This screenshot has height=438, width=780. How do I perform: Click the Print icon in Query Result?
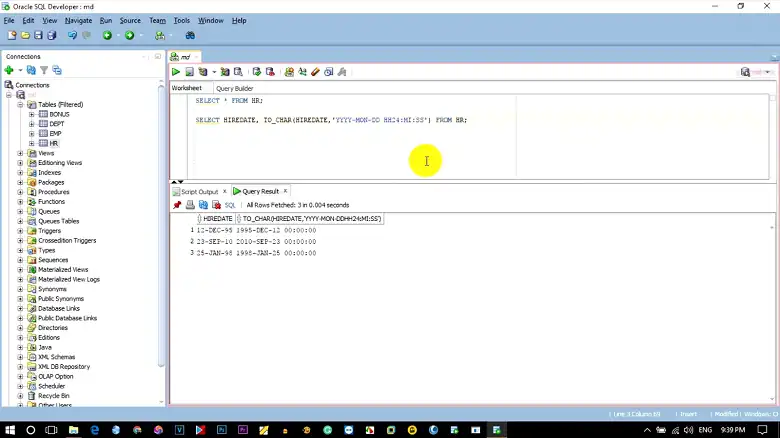click(190, 205)
